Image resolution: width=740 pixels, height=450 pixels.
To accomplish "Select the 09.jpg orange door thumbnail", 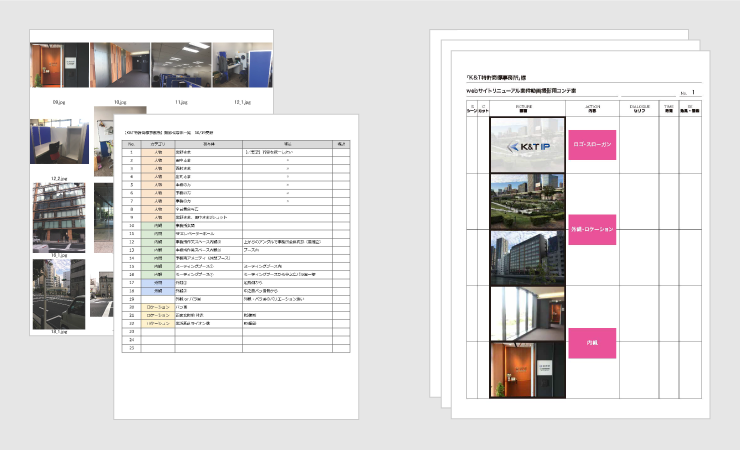I will point(59,65).
